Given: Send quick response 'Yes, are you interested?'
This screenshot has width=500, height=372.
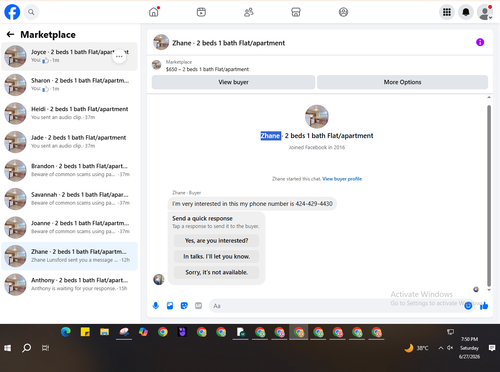Looking at the screenshot, I should (x=216, y=241).
